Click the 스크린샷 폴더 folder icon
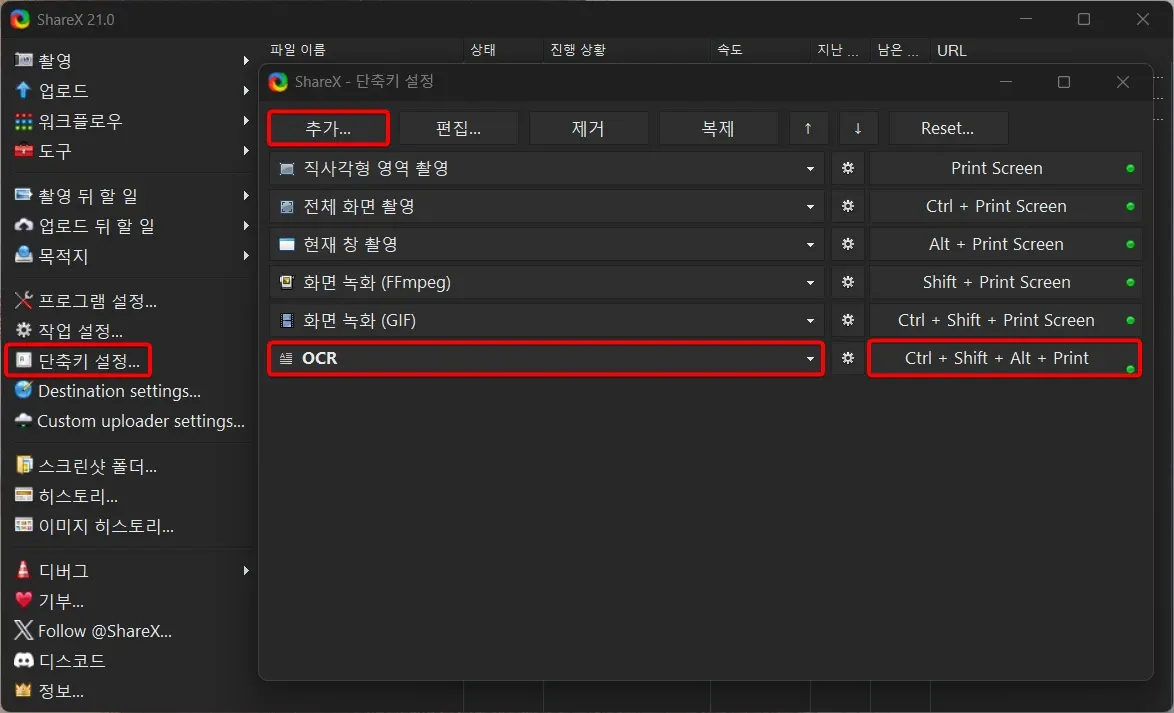The image size is (1174, 713). (x=24, y=466)
